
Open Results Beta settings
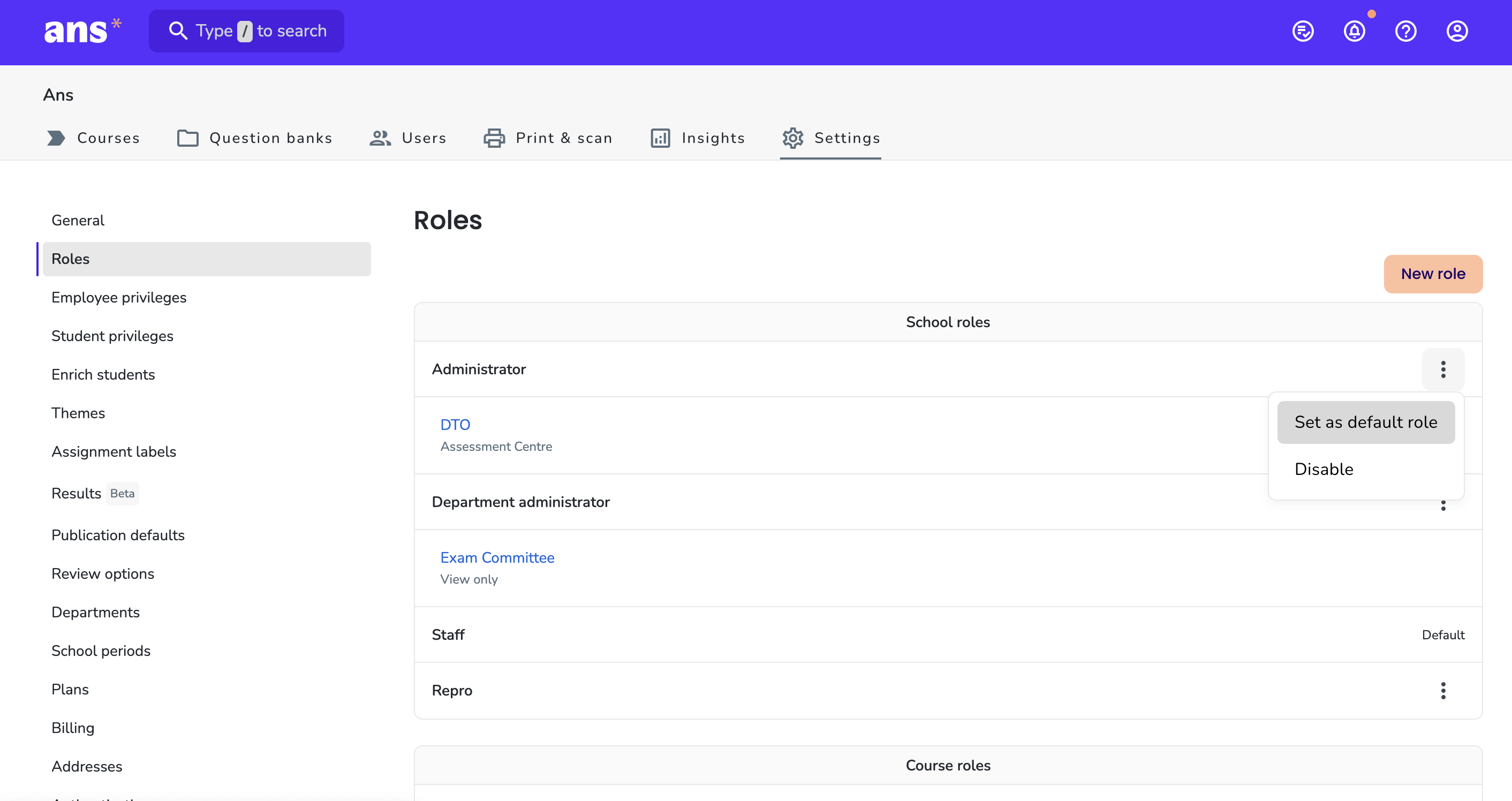[x=207, y=494]
